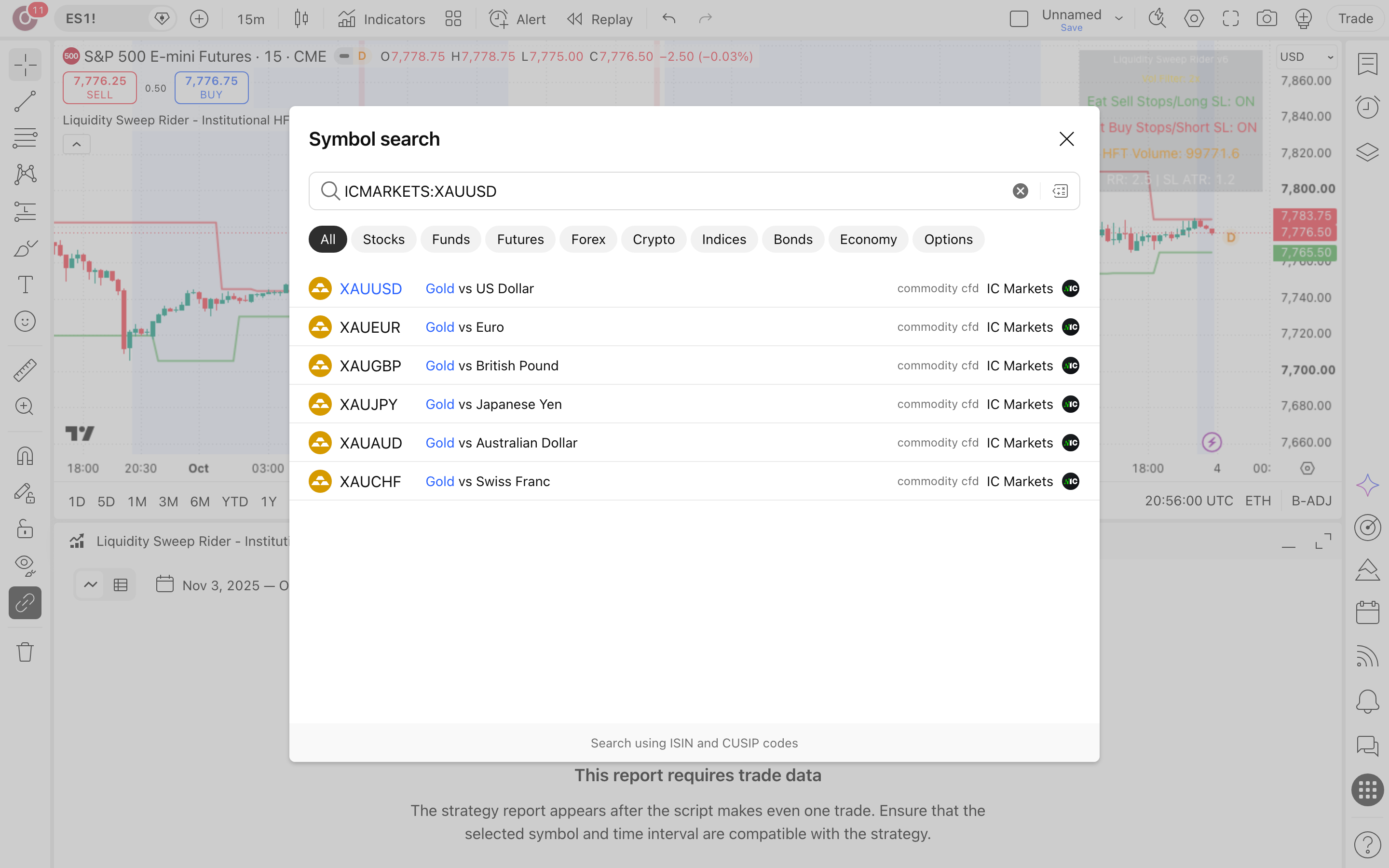Viewport: 1389px width, 868px height.
Task: Open the 15m interval dropdown
Action: point(251,19)
